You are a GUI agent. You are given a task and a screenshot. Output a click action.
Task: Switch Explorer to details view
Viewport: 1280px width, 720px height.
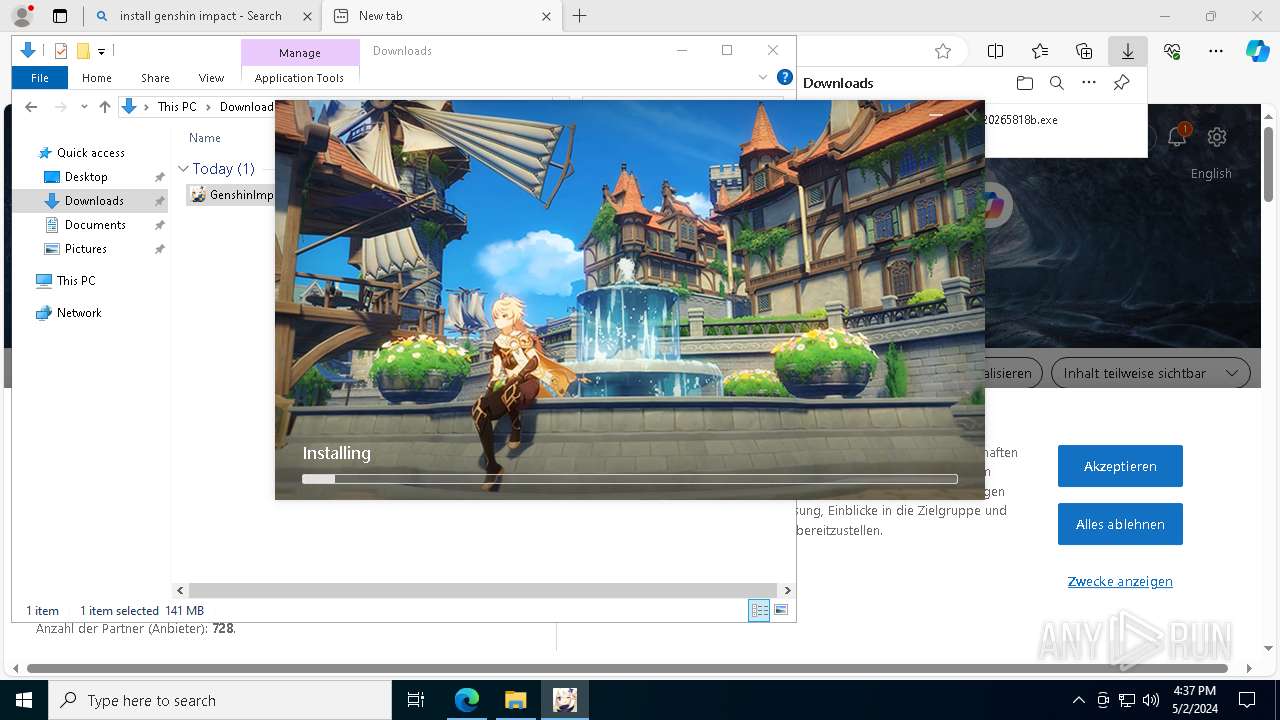pyautogui.click(x=759, y=610)
